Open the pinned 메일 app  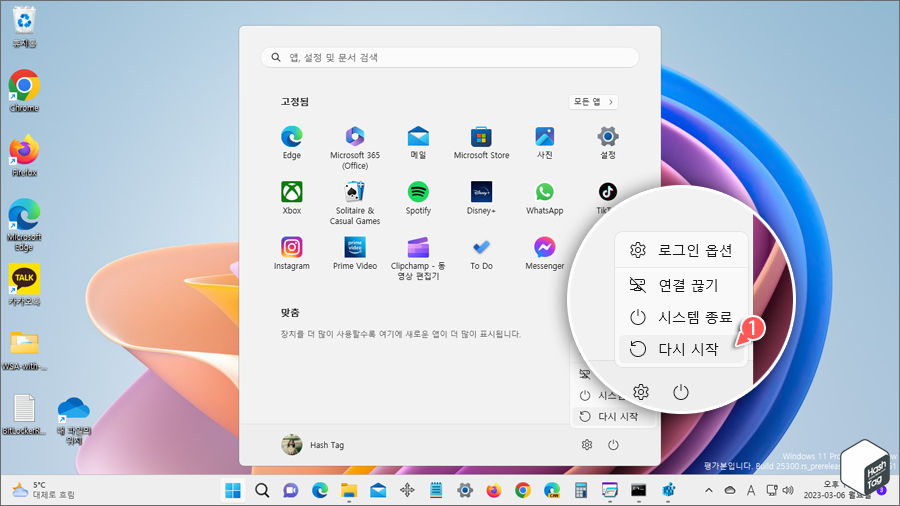[x=418, y=143]
